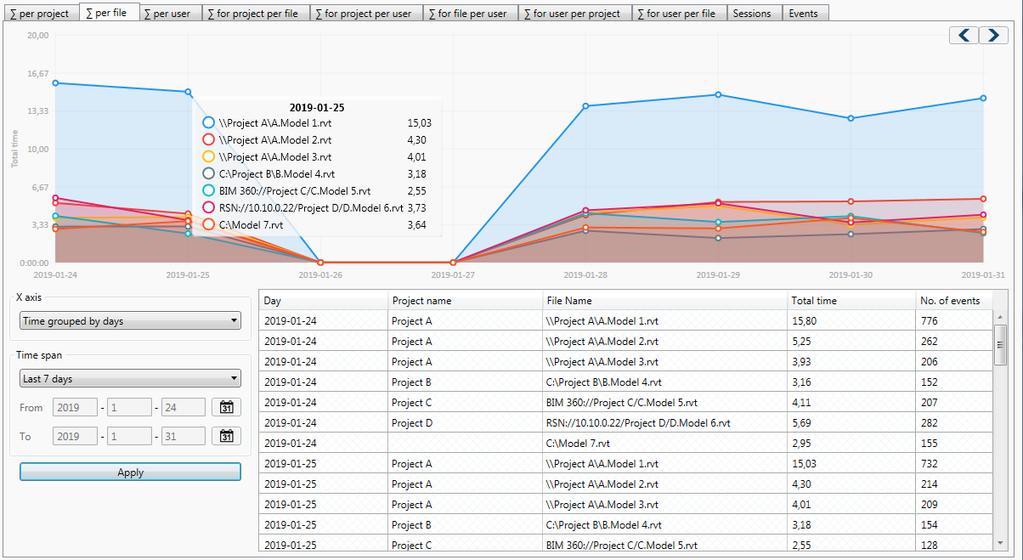
Task: Sort table by File Name column header
Action: point(665,300)
